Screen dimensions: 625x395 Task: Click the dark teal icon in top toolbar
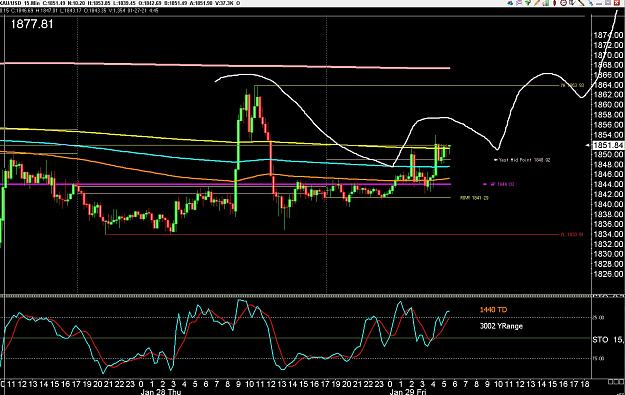click(510, 3)
